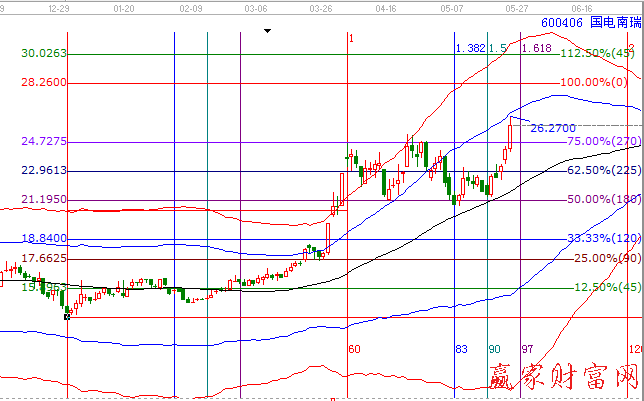
Task: Click the 26.2700 price annotation
Action: tap(552, 129)
